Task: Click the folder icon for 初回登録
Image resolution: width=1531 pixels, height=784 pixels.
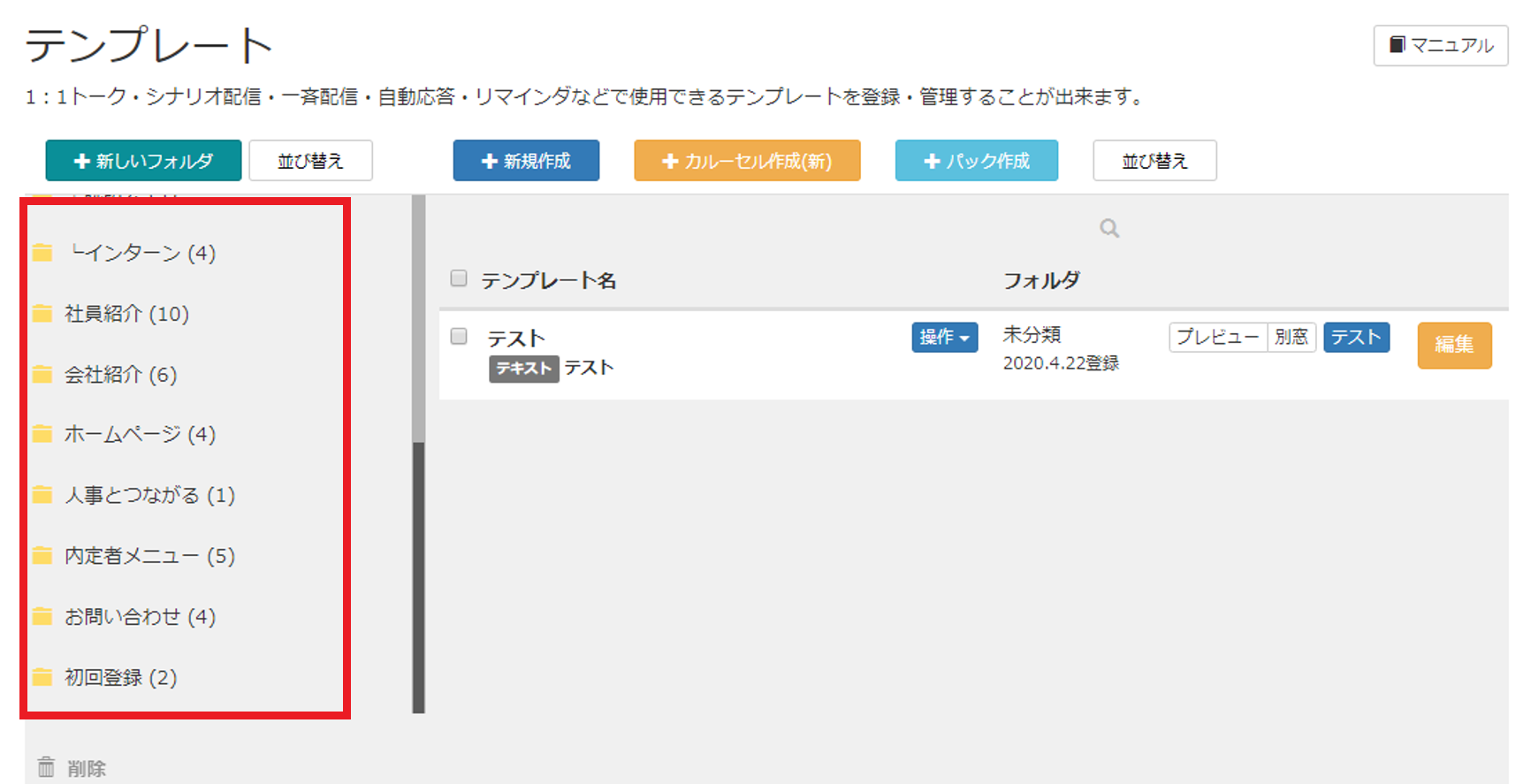Action: tap(42, 678)
